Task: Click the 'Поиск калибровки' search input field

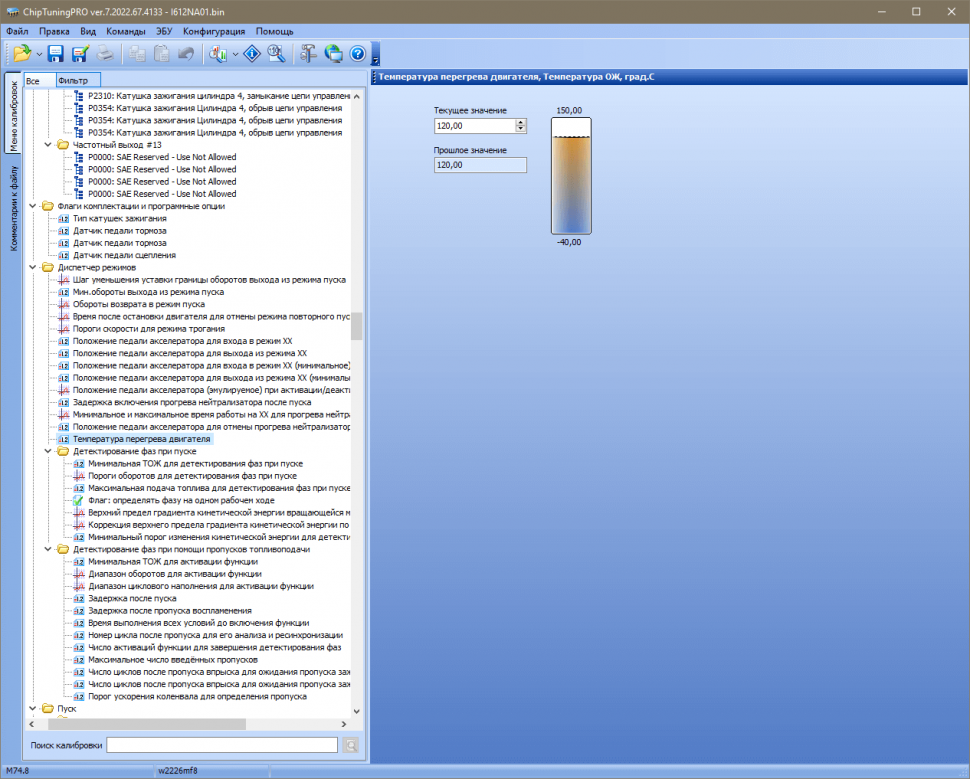Action: click(x=222, y=745)
